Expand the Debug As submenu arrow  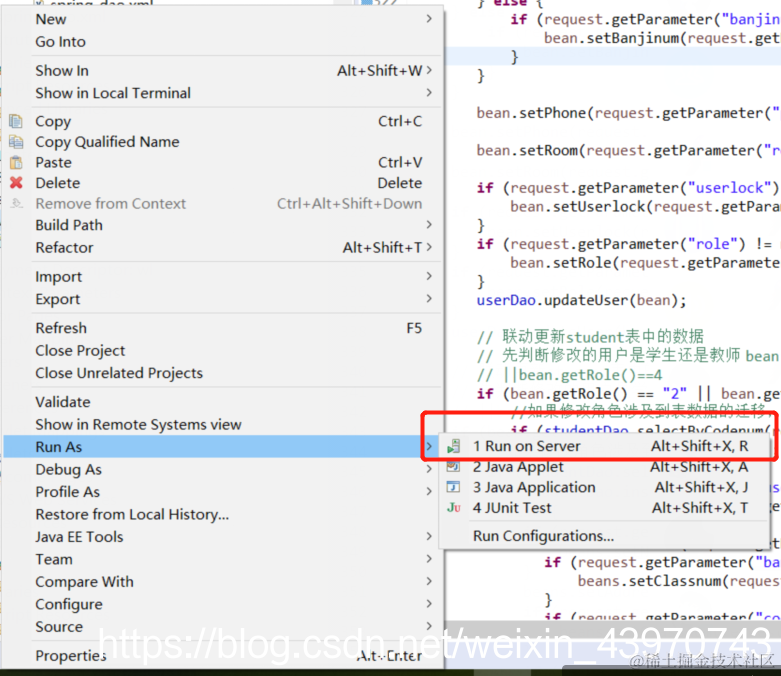pos(429,469)
